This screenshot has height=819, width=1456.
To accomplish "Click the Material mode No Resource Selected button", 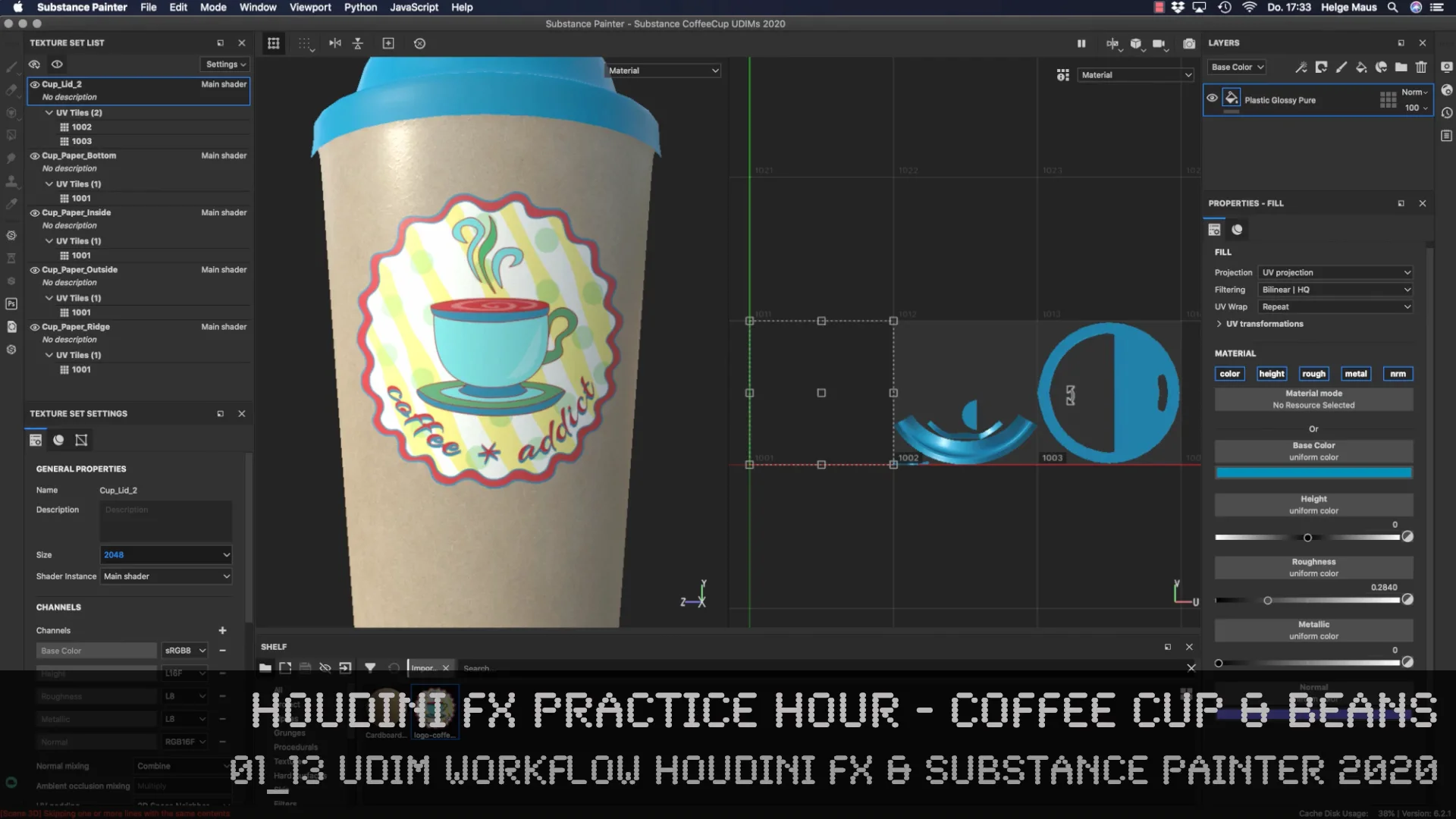I will pyautogui.click(x=1313, y=399).
